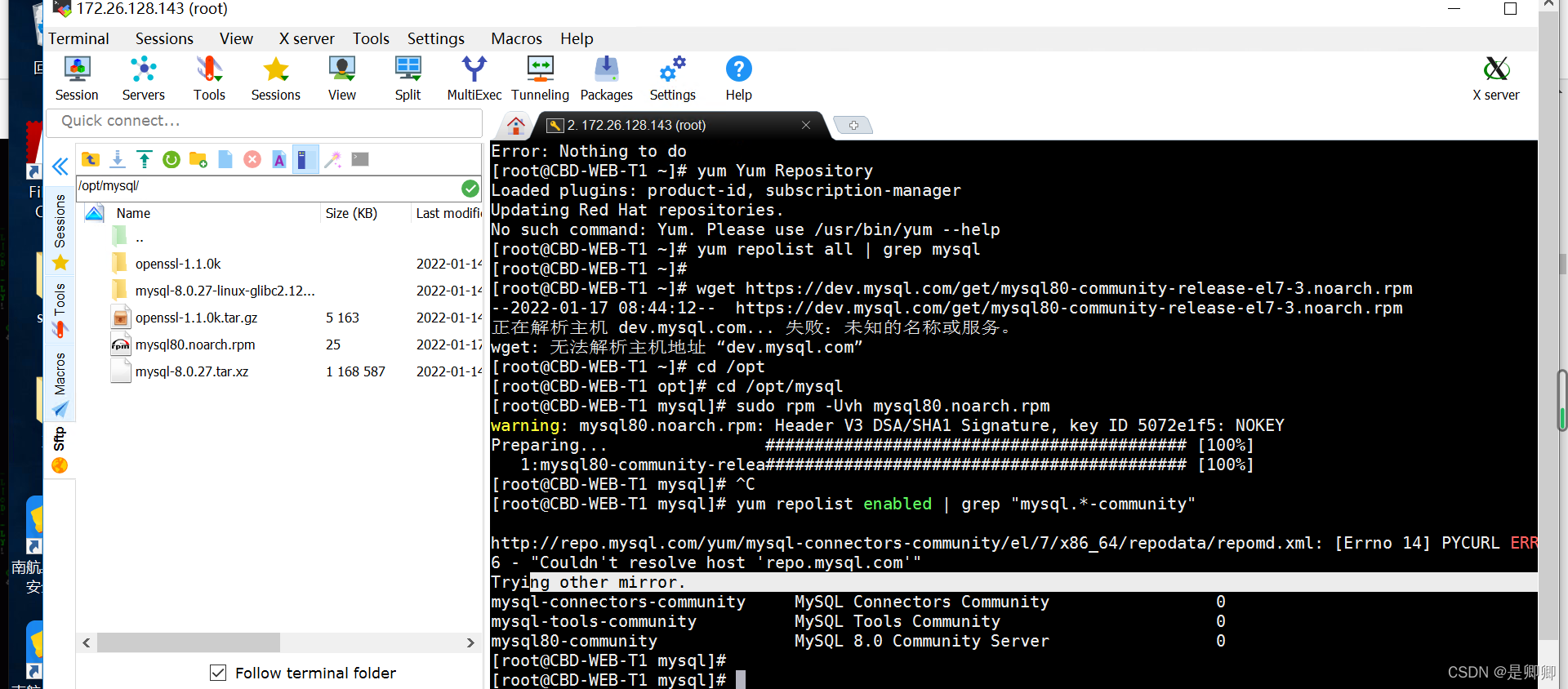
Task: Click the Tools toolbar icon
Action: [x=209, y=79]
